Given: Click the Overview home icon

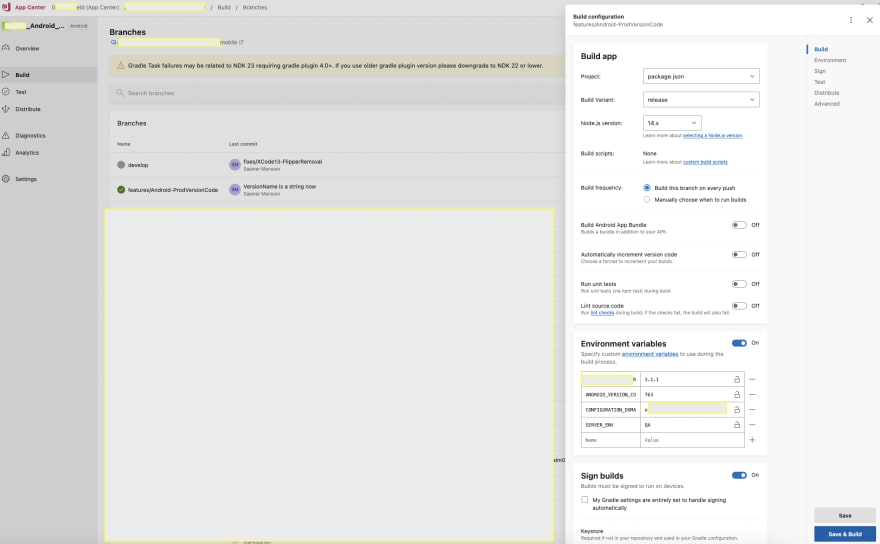Looking at the screenshot, I should tap(6, 48).
